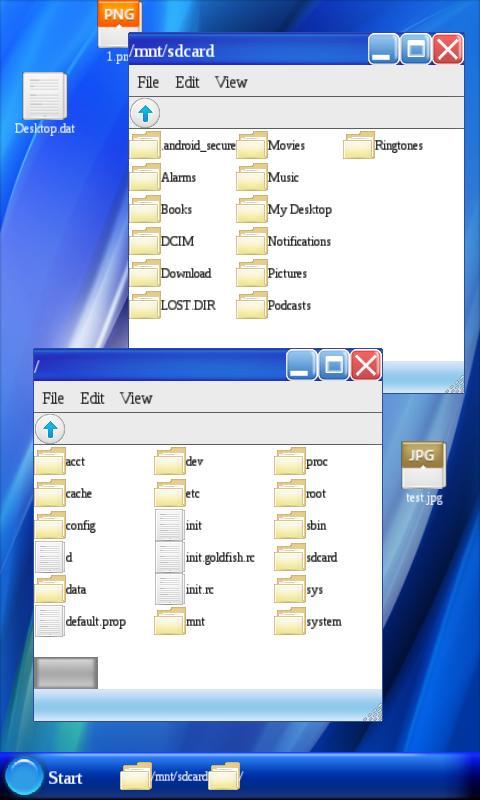Open Edit menu in root window

[x=92, y=398]
